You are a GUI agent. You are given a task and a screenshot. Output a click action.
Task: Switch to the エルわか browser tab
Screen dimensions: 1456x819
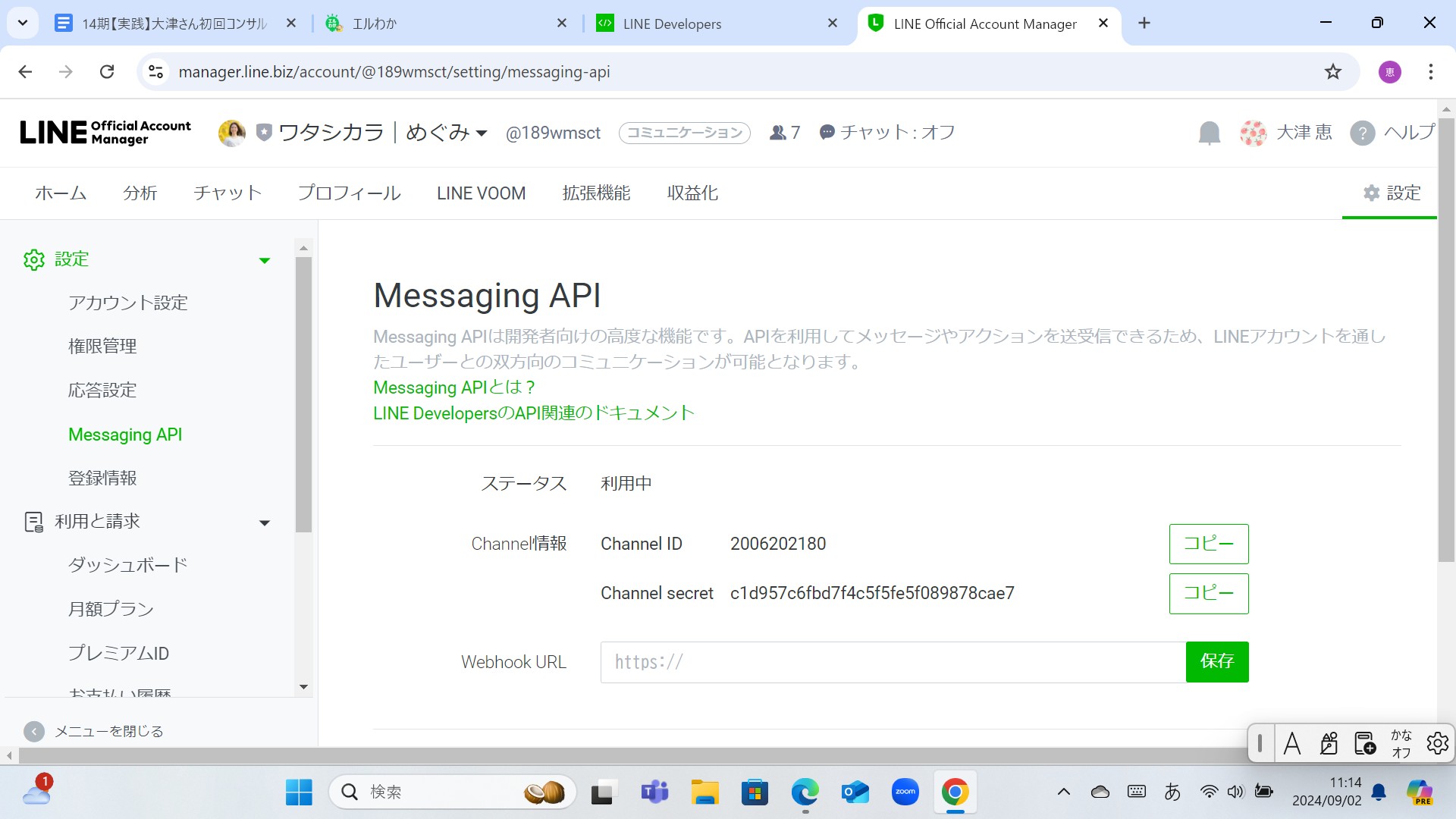point(446,24)
